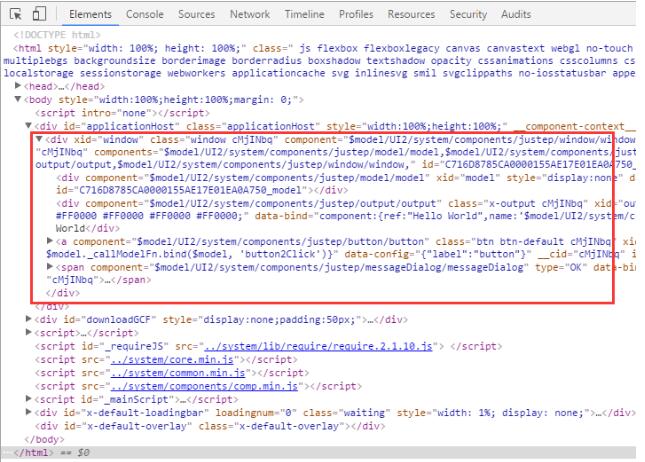Open the comp.min.js source link
This screenshot has height=462, width=645.
204,386
